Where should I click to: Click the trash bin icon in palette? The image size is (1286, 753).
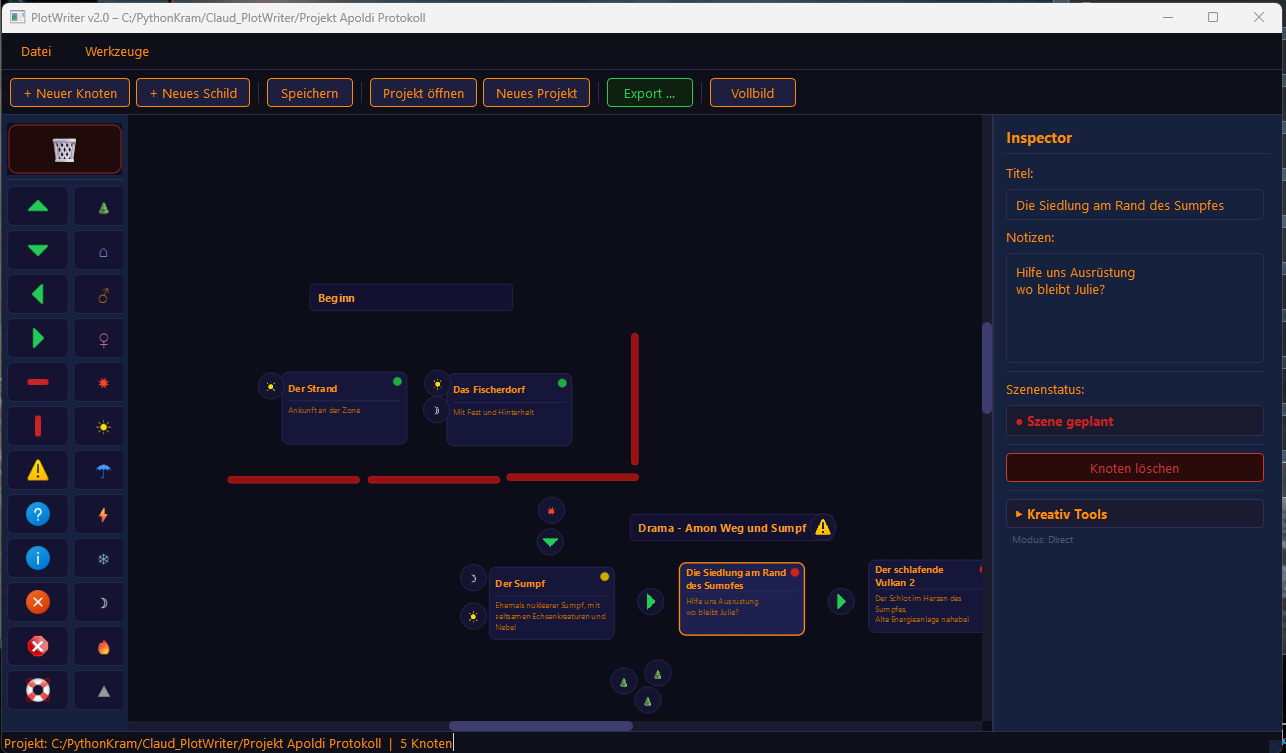(x=64, y=149)
